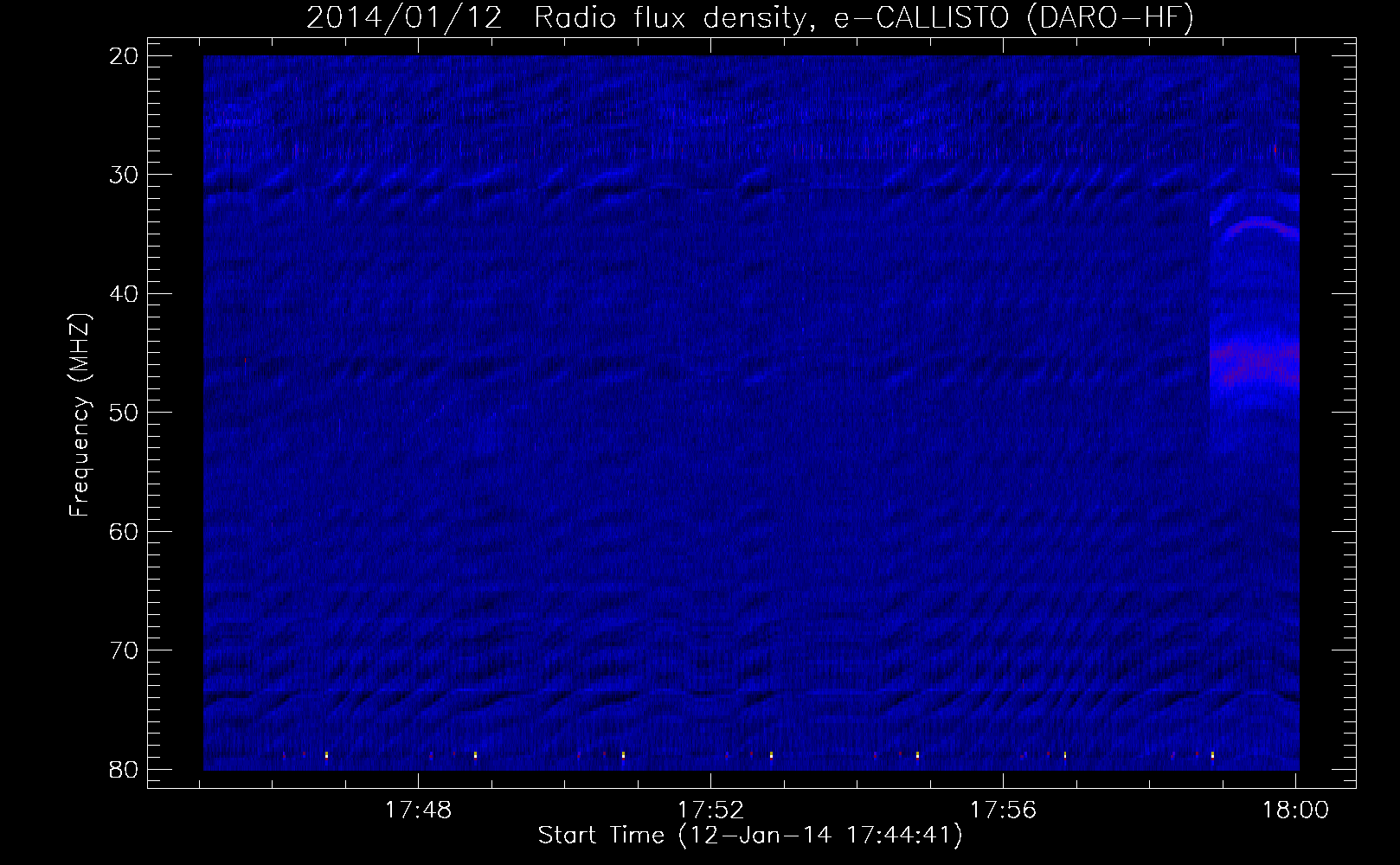The image size is (1400, 865).
Task: Click the bright burst band near 45 MHz
Action: click(x=1255, y=363)
